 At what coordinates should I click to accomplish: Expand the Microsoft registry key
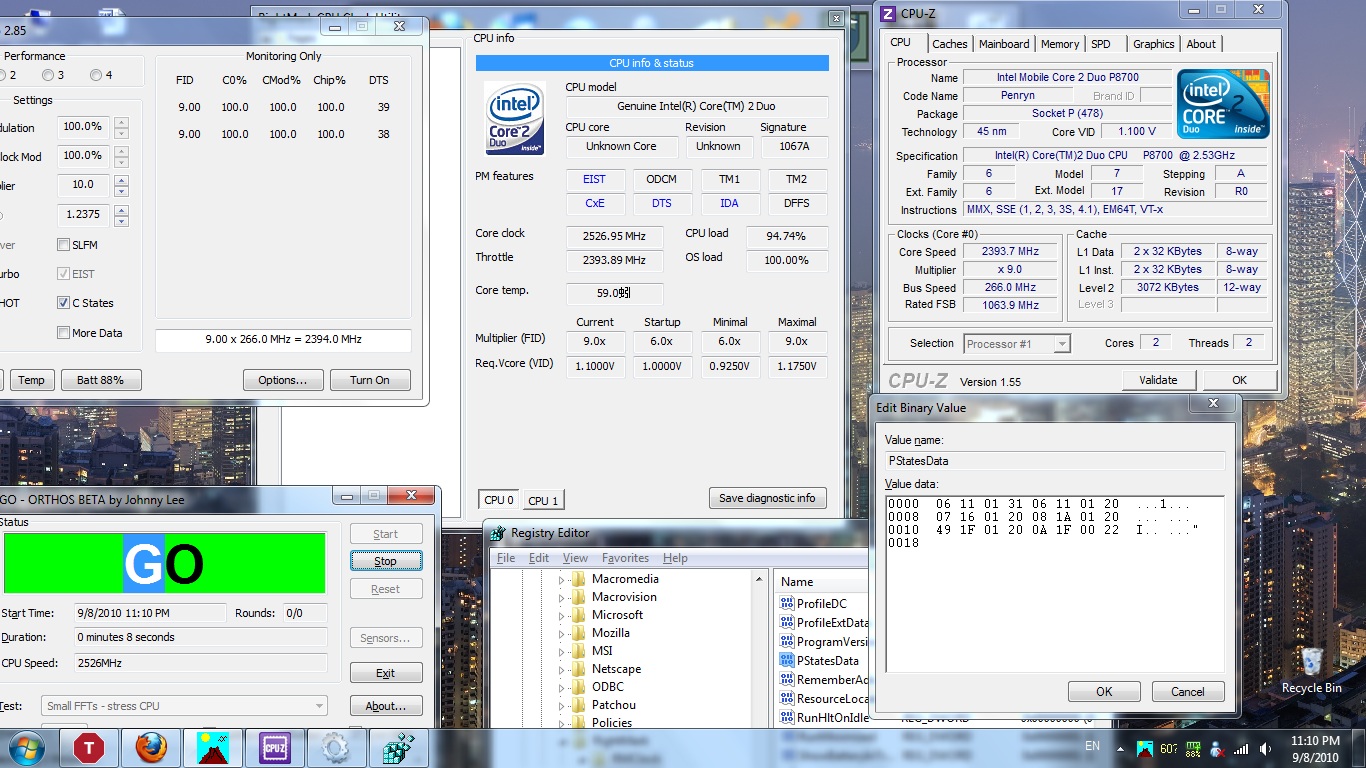[x=562, y=616]
